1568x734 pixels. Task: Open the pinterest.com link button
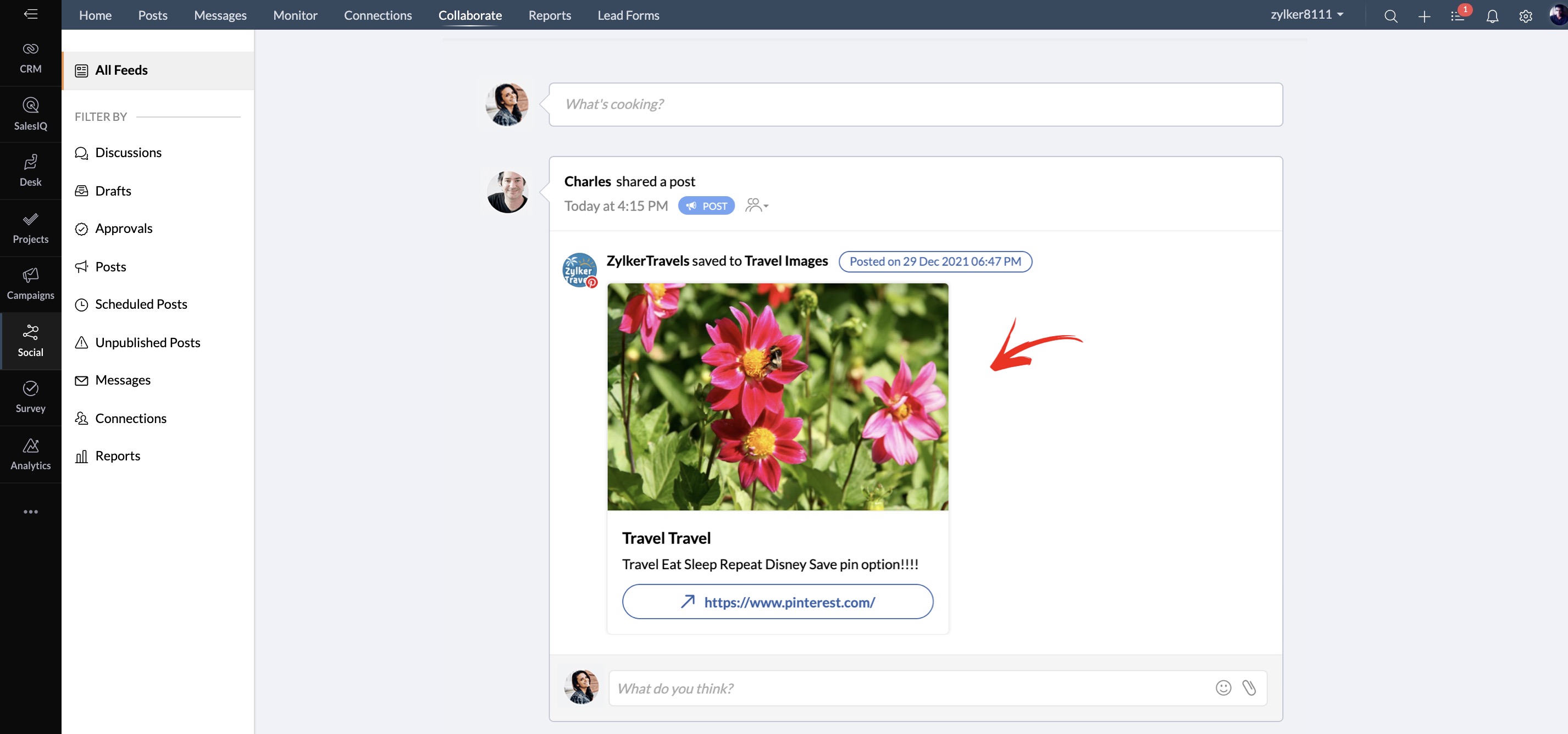tap(777, 602)
